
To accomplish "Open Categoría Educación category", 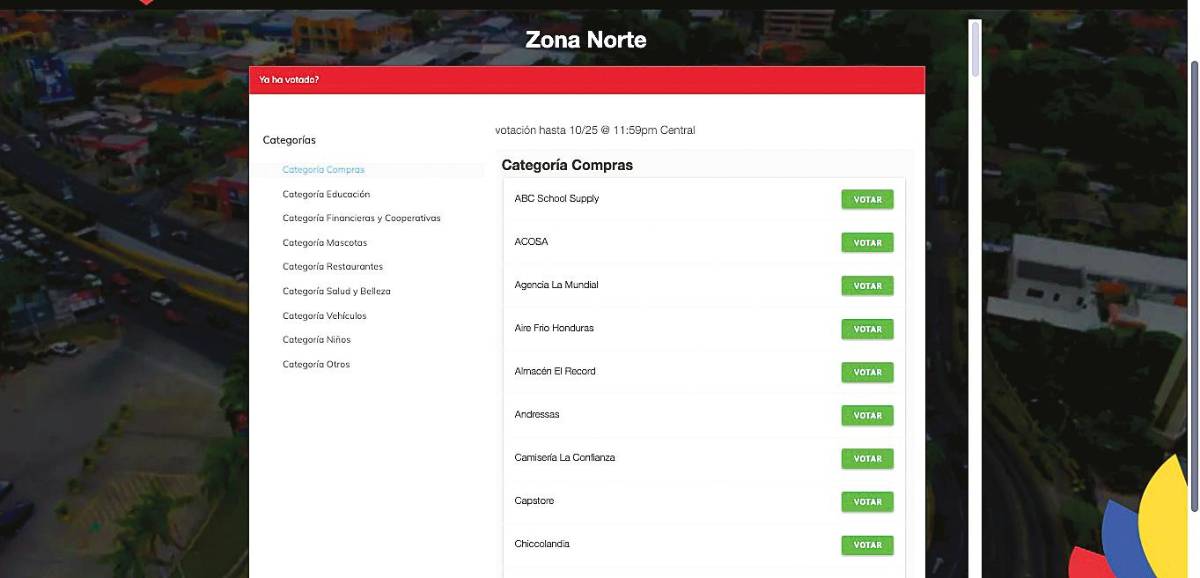I will [x=326, y=194].
